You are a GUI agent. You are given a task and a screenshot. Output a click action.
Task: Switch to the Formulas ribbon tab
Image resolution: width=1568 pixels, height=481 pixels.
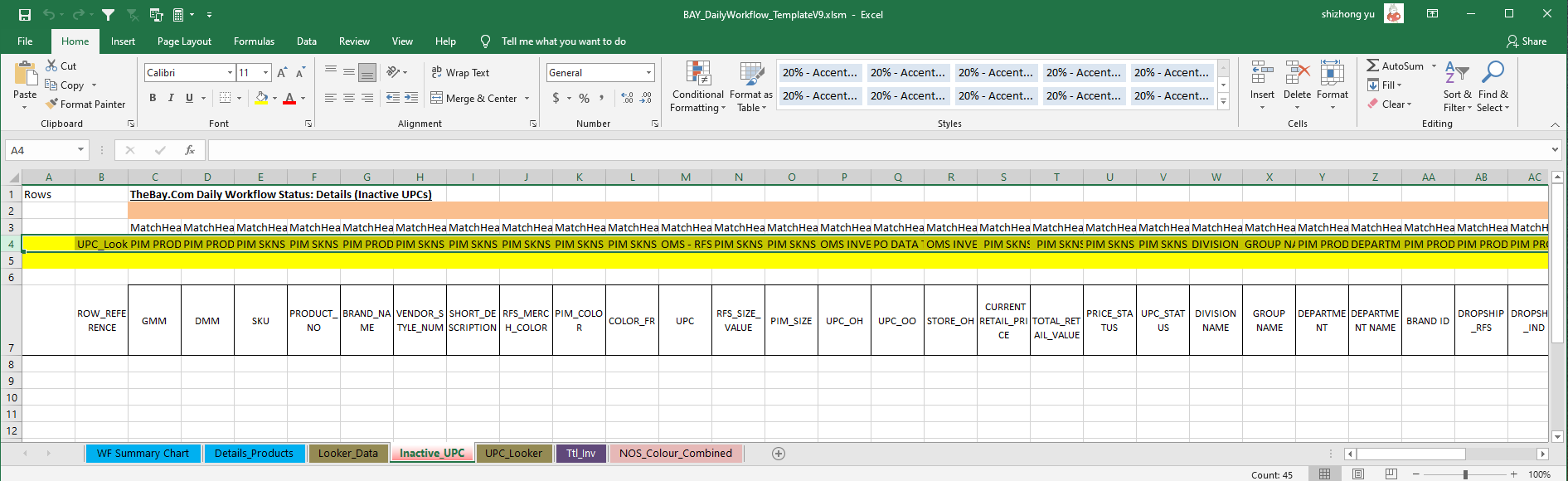coord(254,41)
